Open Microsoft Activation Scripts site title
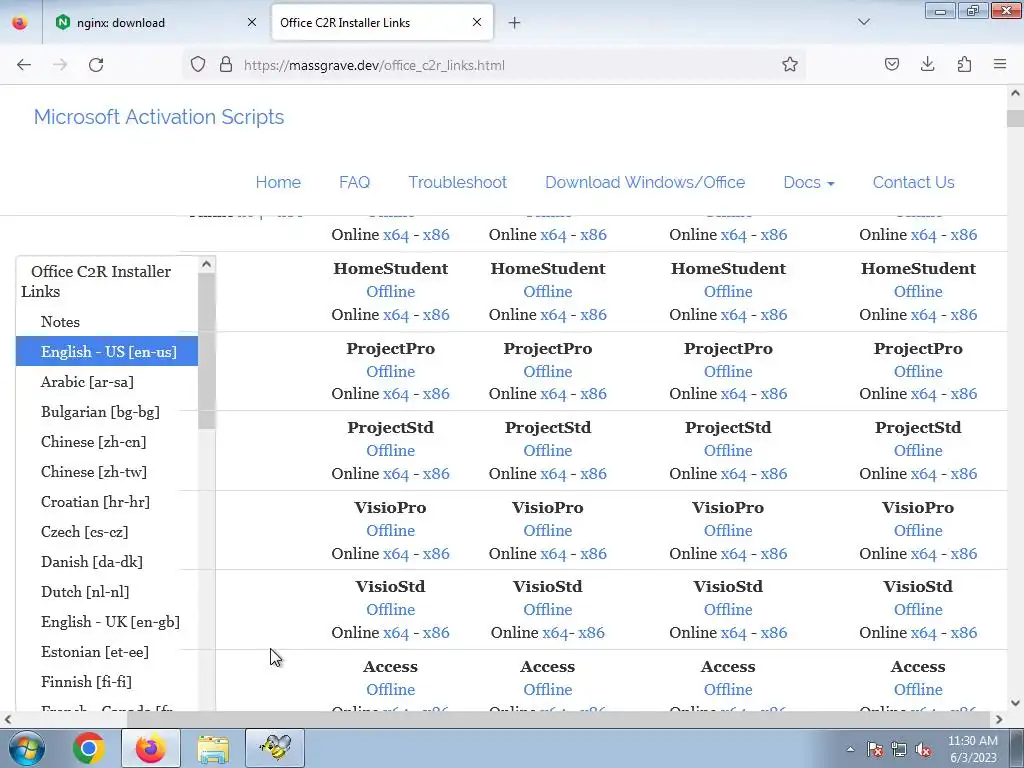This screenshot has height=768, width=1024. [159, 117]
